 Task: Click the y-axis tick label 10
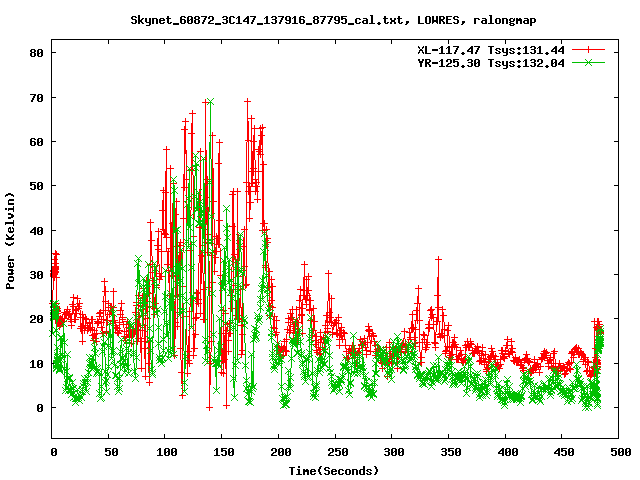click(x=36, y=364)
